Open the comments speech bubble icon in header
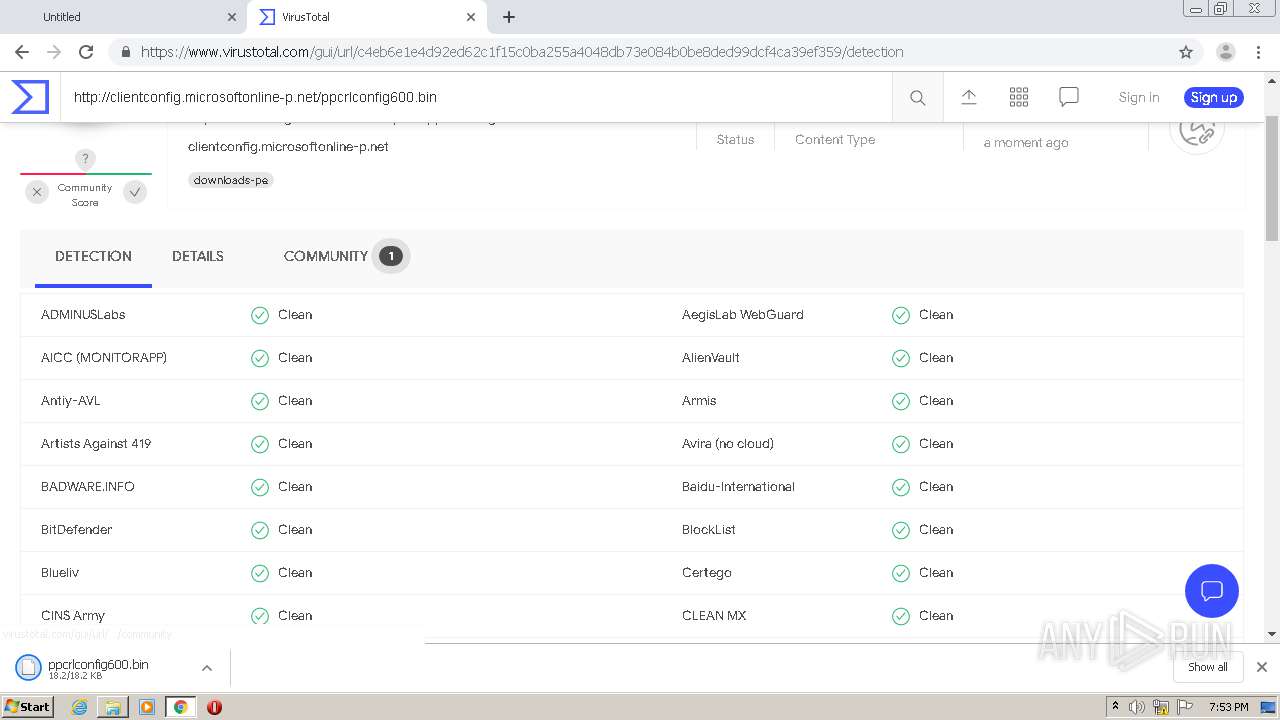Screen dimensions: 1280x720 1069,97
